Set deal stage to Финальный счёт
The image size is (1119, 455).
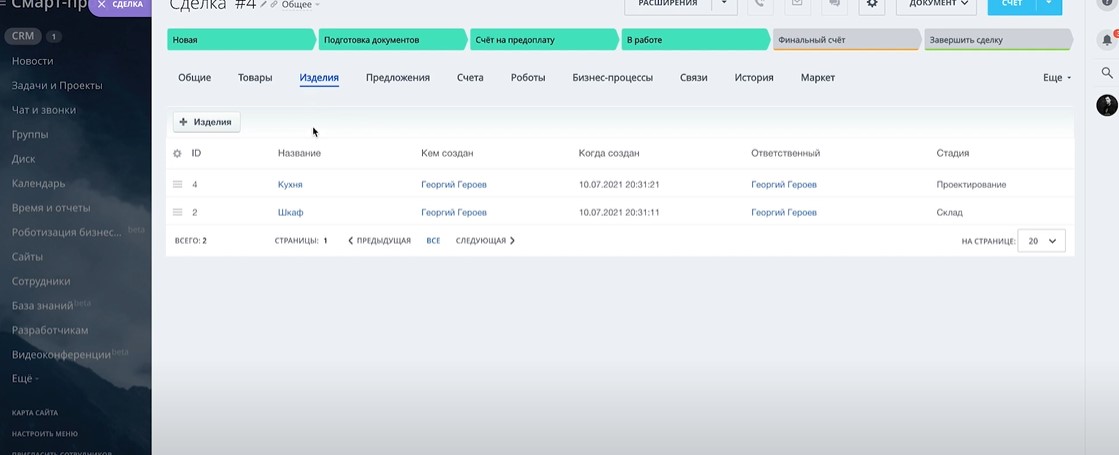click(846, 40)
